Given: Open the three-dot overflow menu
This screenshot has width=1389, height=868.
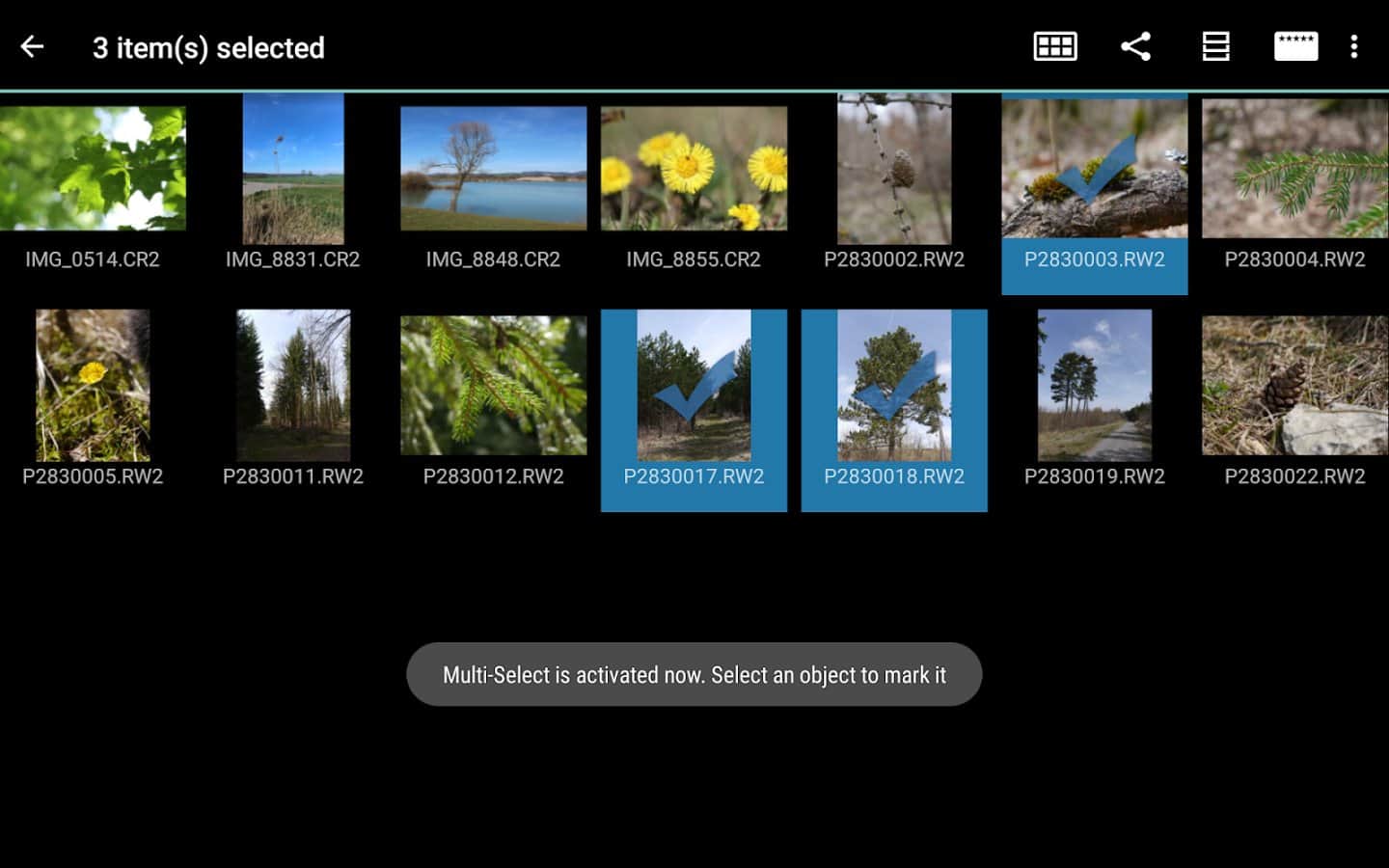Looking at the screenshot, I should click(x=1354, y=46).
